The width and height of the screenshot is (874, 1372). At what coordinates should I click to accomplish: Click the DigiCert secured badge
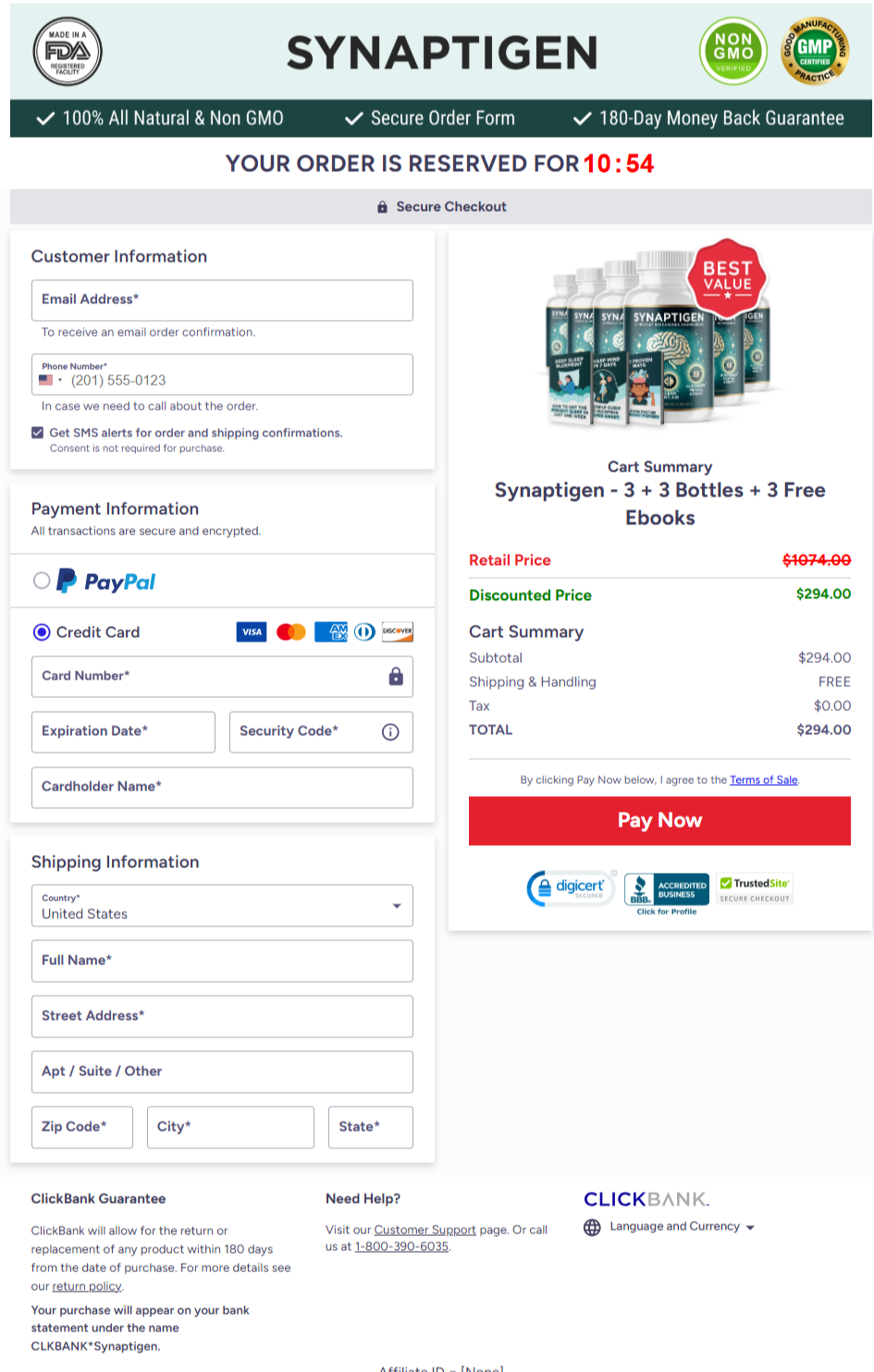pos(572,888)
